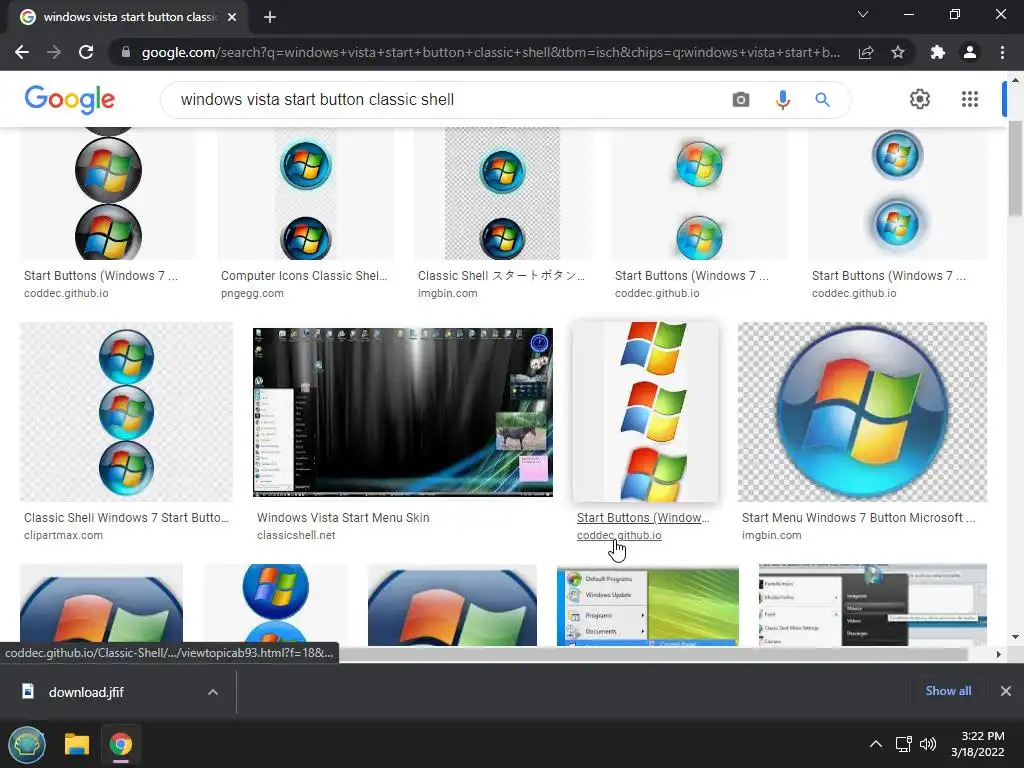Start voice search with the microphone
Viewport: 1024px width, 768px height.
tap(782, 99)
